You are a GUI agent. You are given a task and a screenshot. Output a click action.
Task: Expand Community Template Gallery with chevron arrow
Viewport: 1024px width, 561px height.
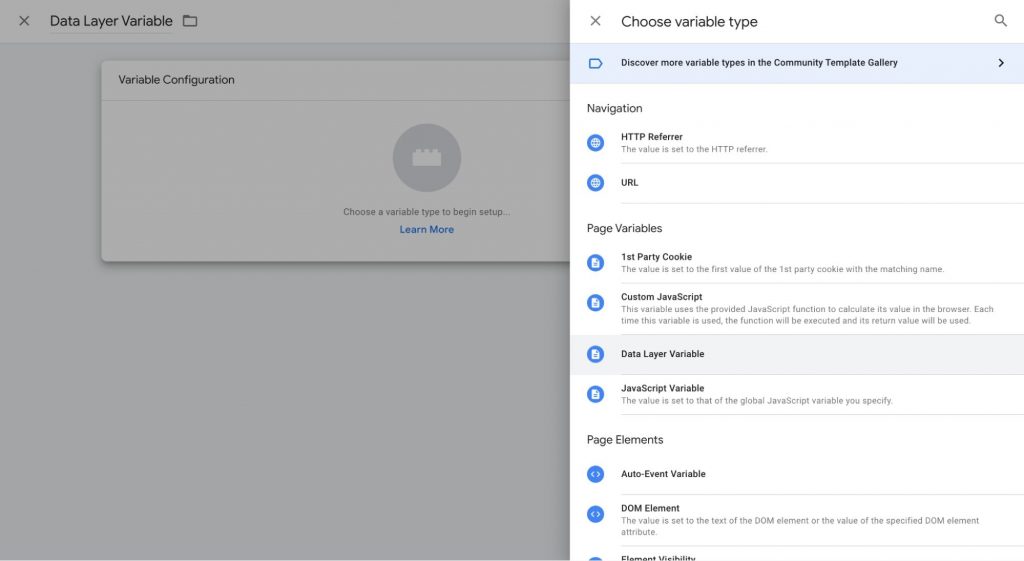(x=1000, y=63)
